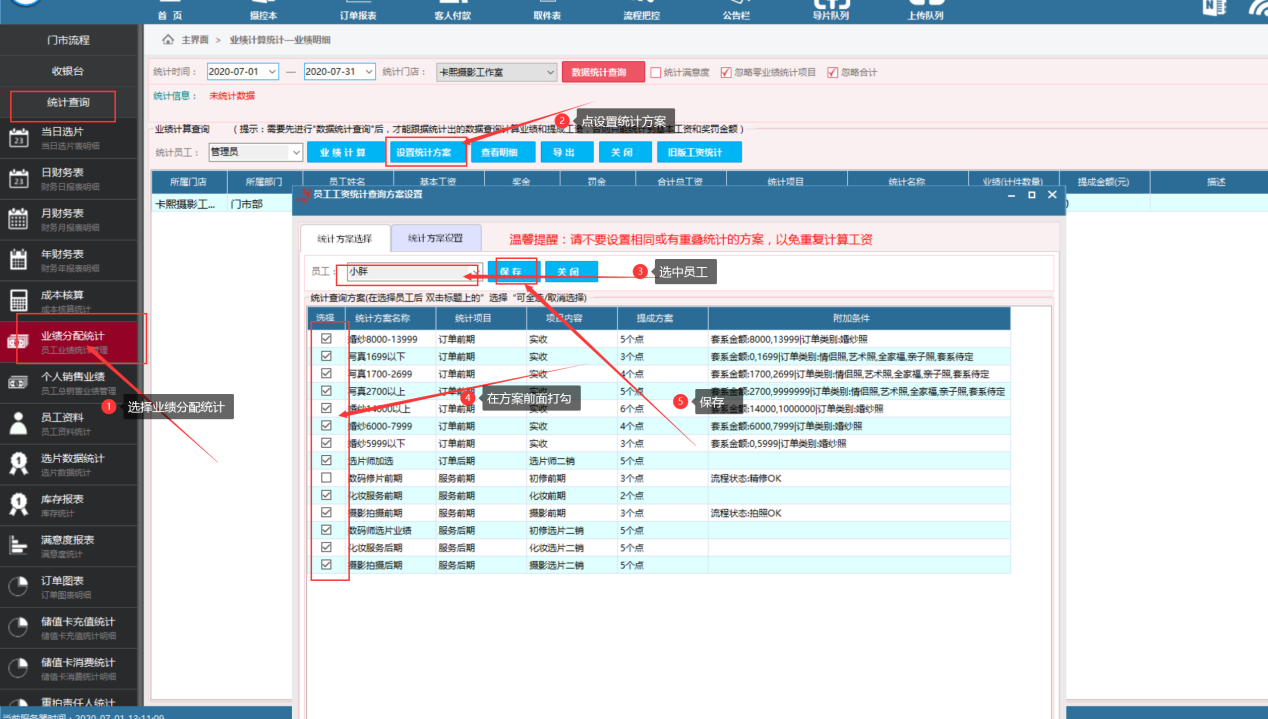The width and height of the screenshot is (1268, 719).
Task: Open 满意度报表 bar chart icon
Action: [18, 545]
